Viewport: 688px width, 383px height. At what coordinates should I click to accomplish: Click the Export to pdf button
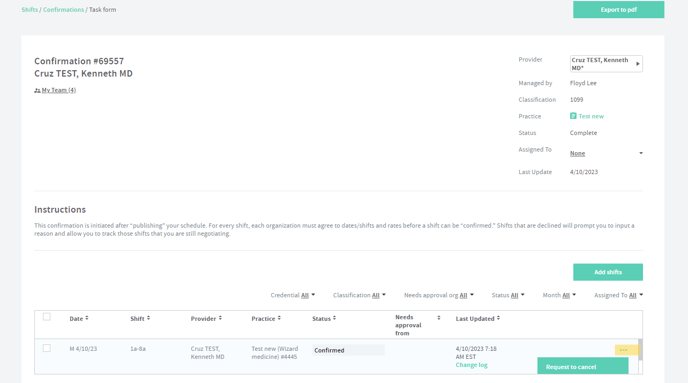coord(618,10)
